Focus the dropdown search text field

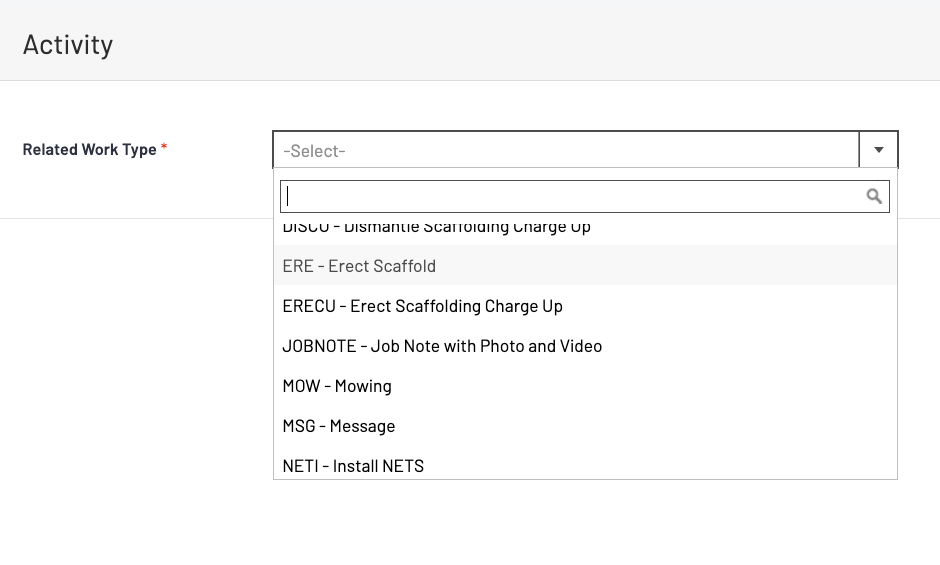click(570, 196)
